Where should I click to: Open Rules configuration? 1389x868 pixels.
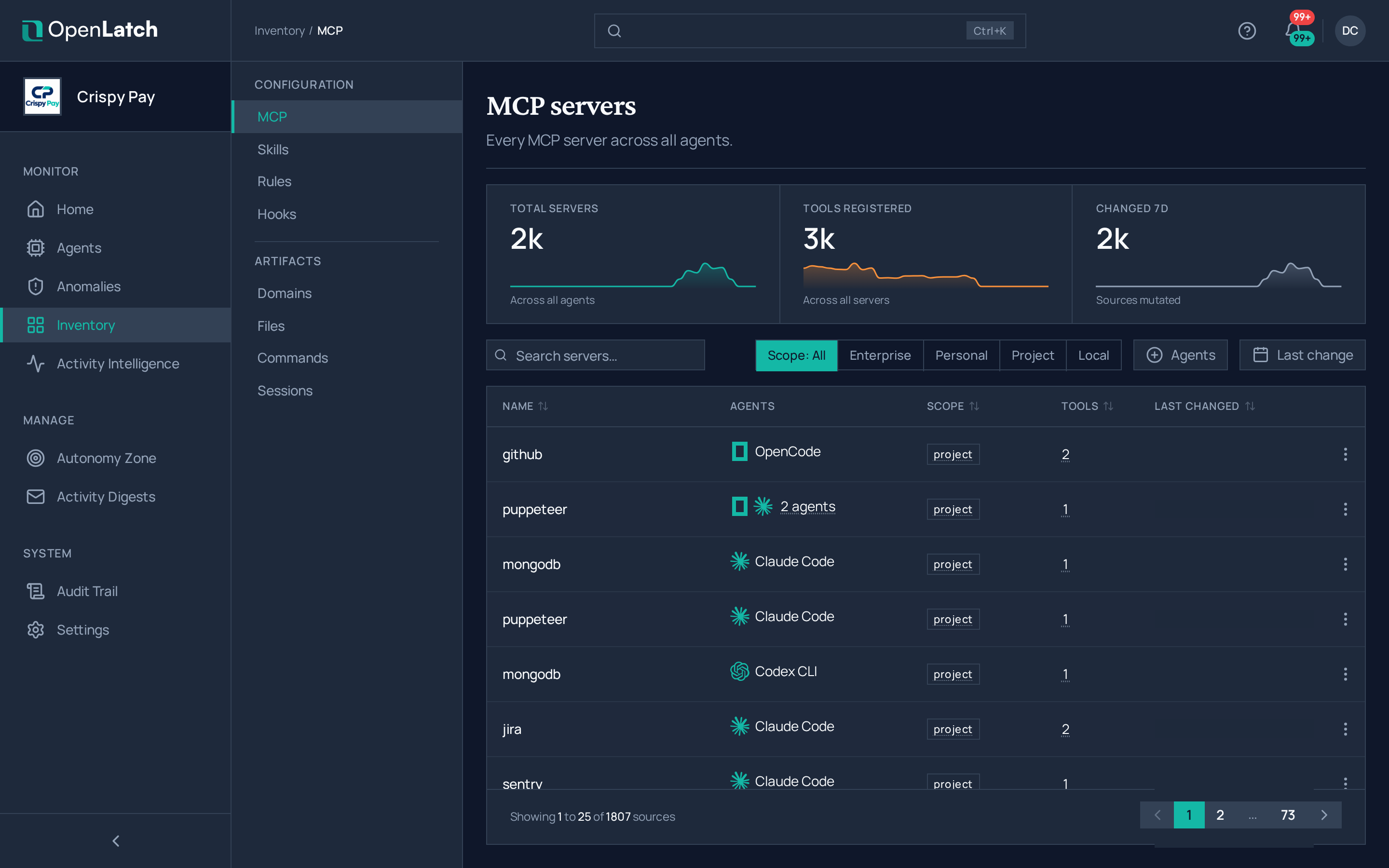click(x=347, y=181)
